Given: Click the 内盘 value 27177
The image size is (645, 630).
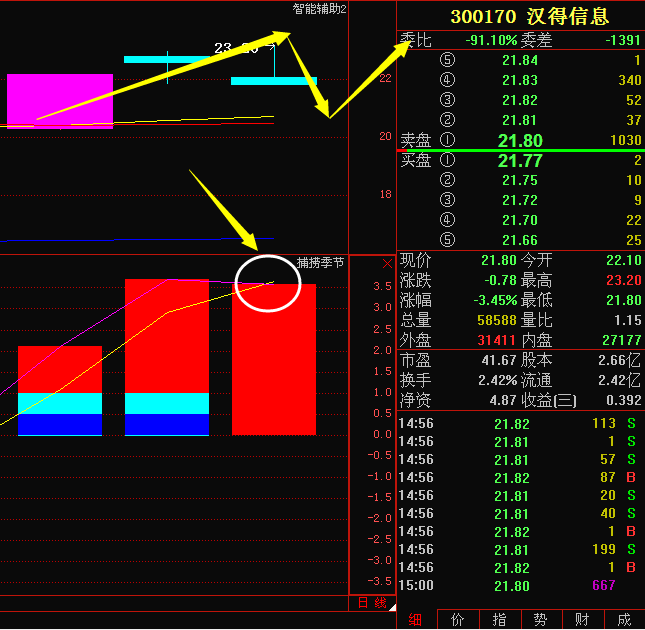Looking at the screenshot, I should [622, 340].
